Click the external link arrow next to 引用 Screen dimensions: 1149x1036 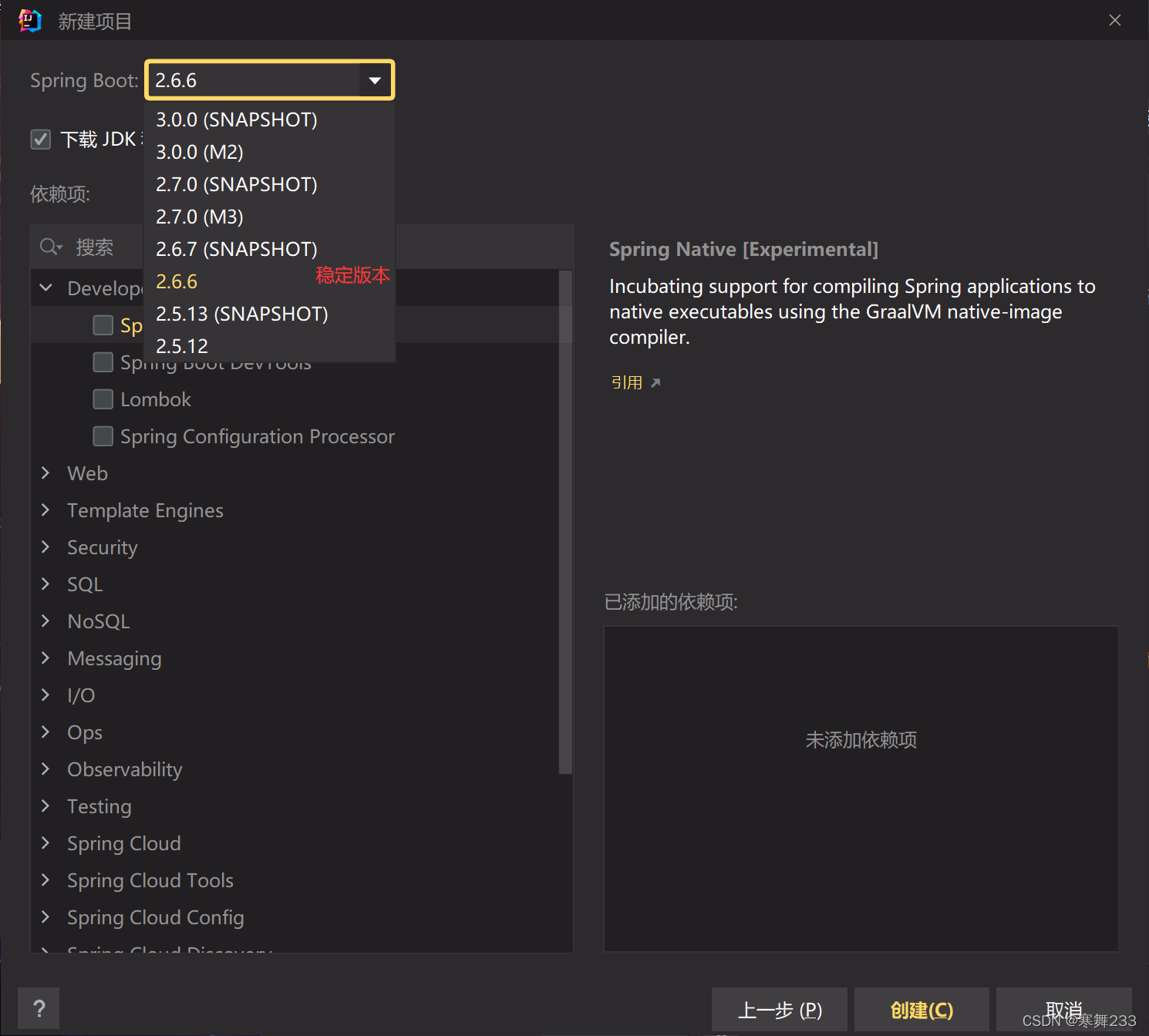point(655,382)
